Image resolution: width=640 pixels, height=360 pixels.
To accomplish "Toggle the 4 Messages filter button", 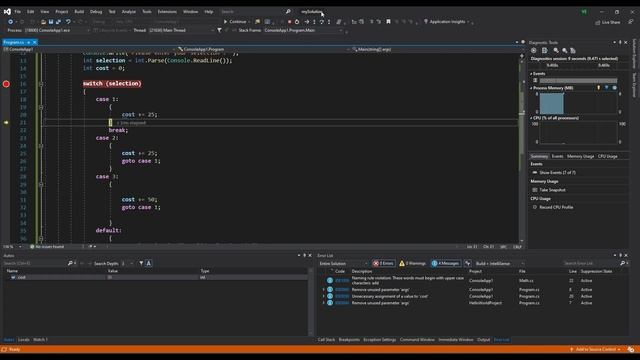I will (x=445, y=263).
